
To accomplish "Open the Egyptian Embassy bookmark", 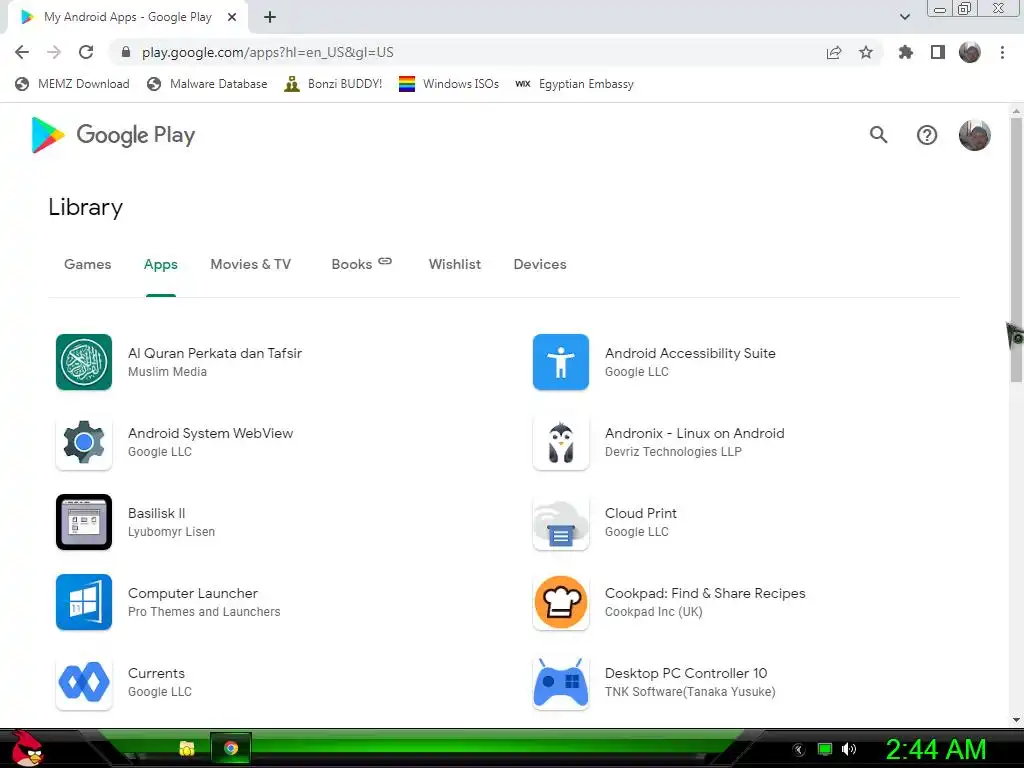I will coord(575,84).
